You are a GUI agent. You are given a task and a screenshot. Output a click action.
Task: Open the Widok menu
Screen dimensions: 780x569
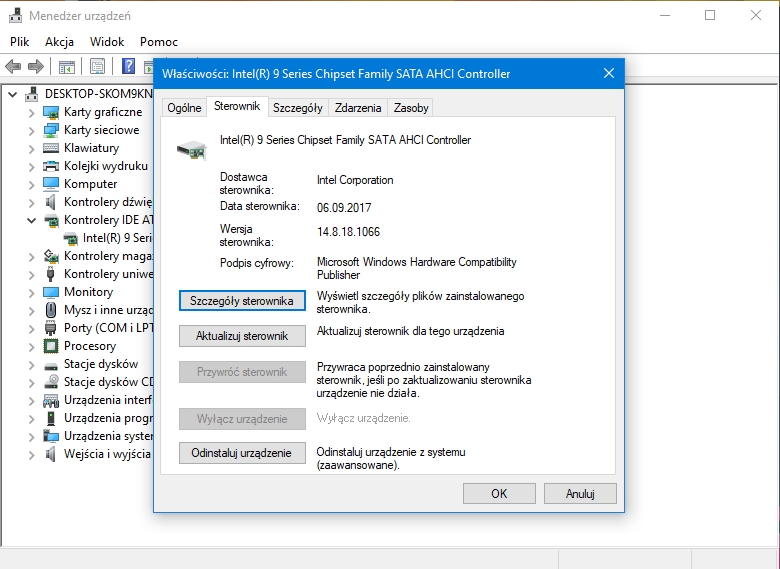107,42
